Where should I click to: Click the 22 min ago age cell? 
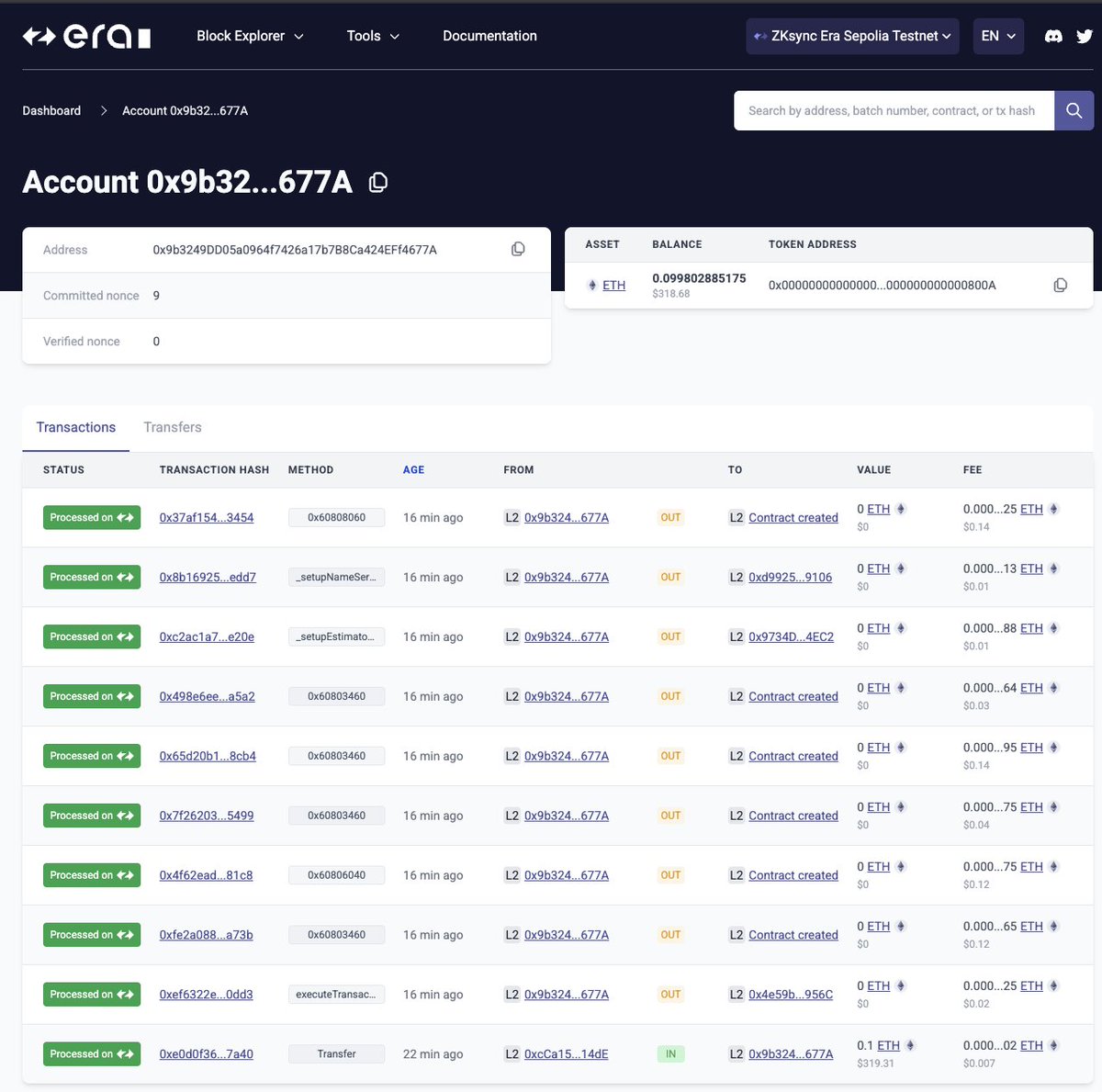tap(433, 1054)
